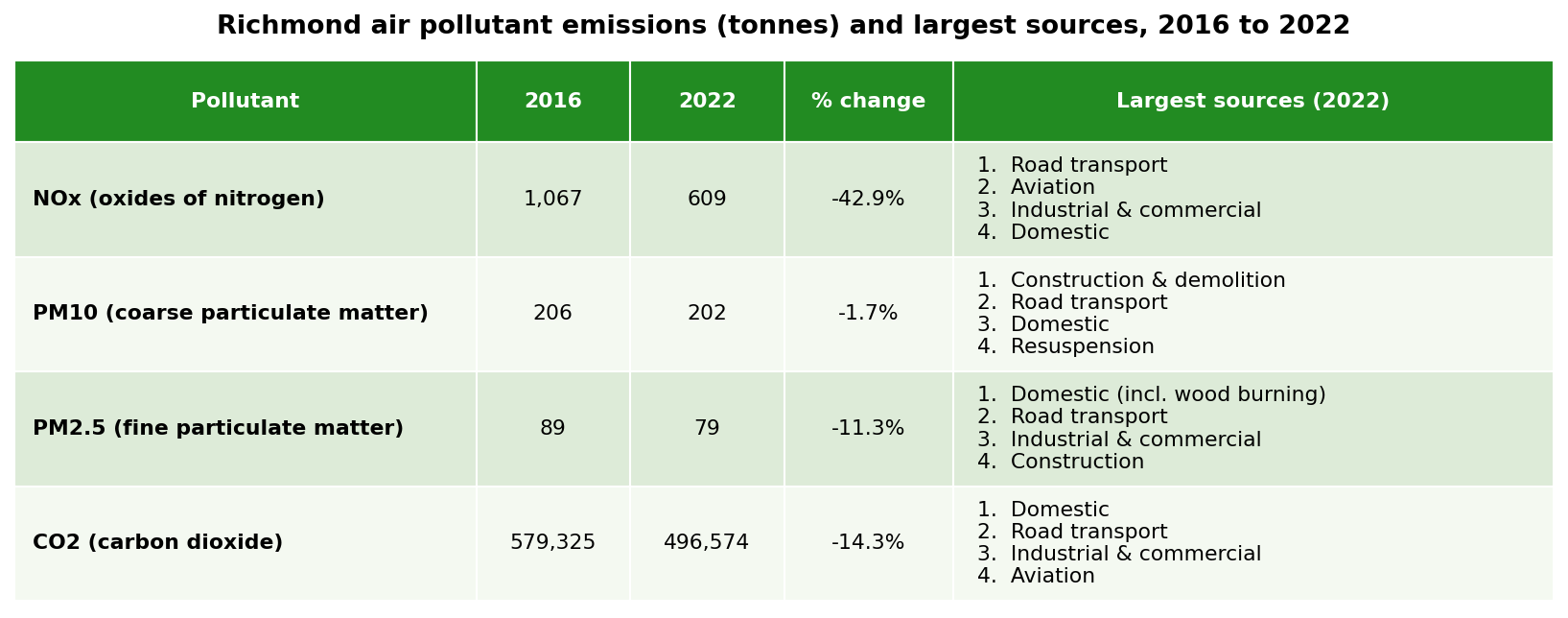Click 'Industrial & commercial' in NOx sources
Screen dimensions: 1568x618
1135,211
